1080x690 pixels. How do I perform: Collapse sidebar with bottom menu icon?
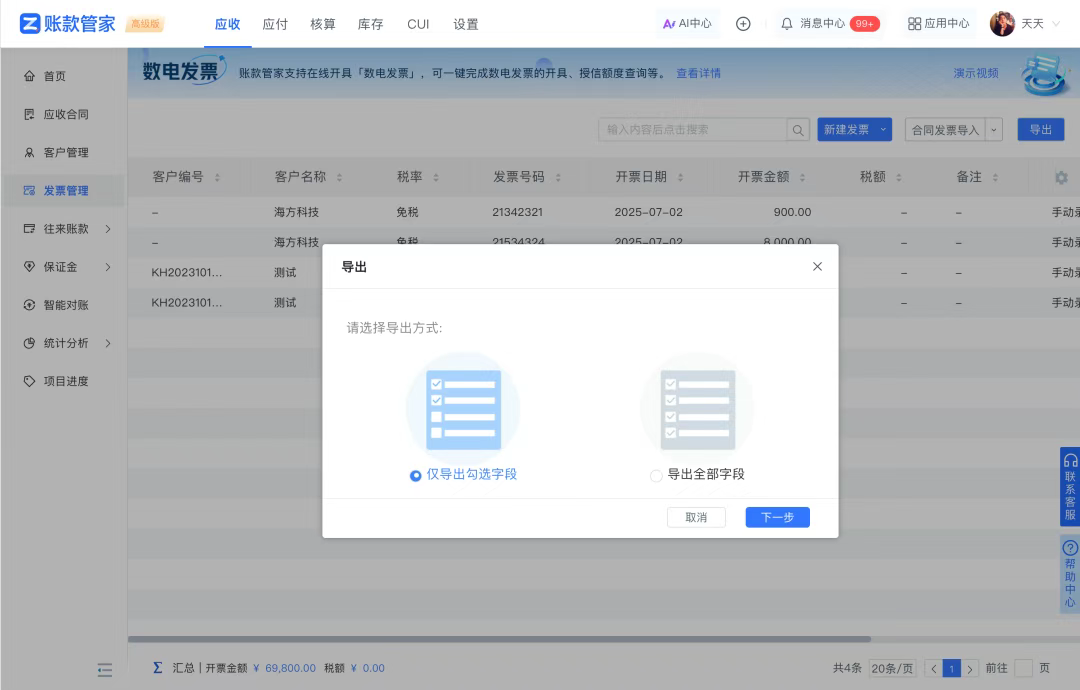click(x=105, y=670)
